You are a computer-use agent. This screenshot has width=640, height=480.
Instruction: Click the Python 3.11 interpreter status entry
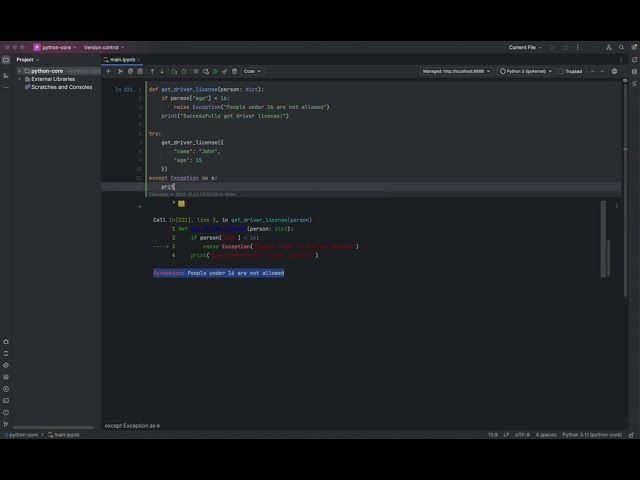[592, 435]
